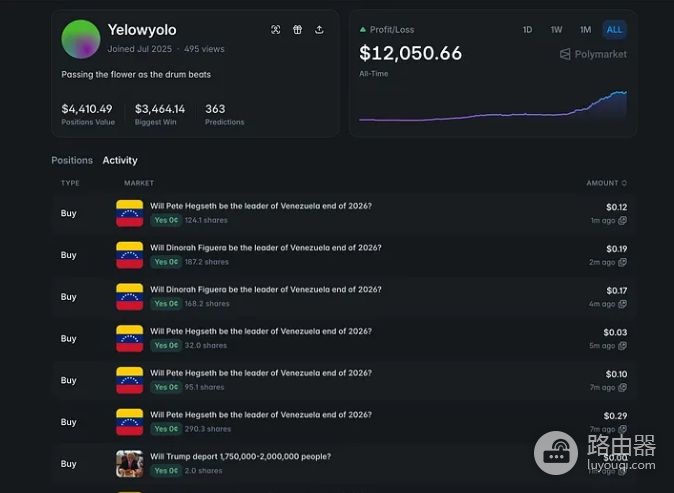The image size is (674, 493).
Task: Open Dinorah Figuera market with 168.2 shares
Action: (266, 289)
